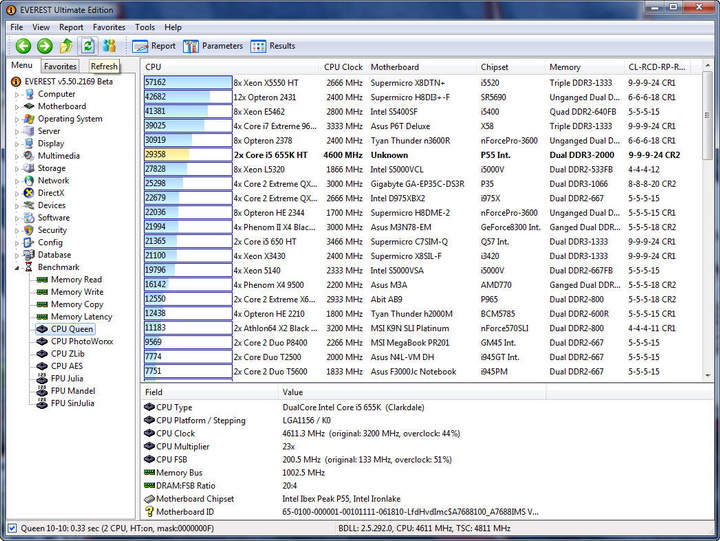720x541 pixels.
Task: Expand the Server tree node arrow
Action: (17, 132)
